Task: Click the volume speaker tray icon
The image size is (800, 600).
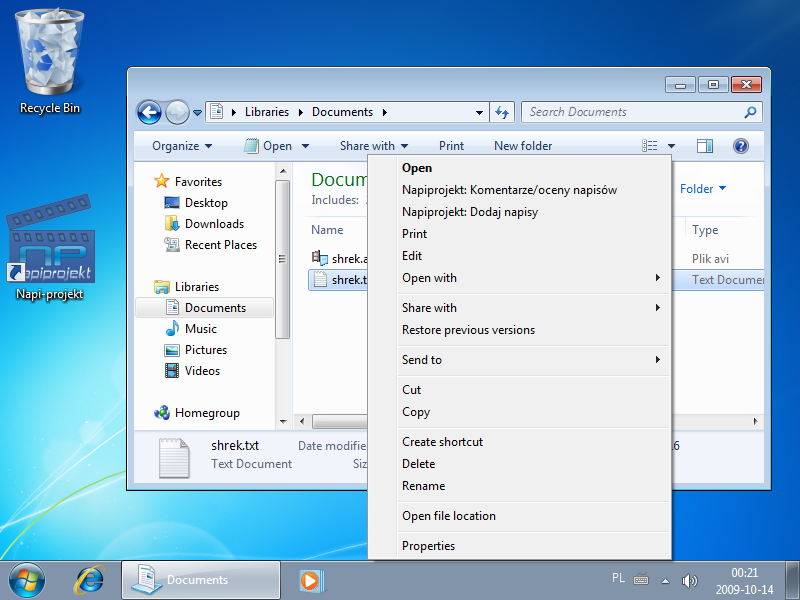Action: [x=689, y=581]
